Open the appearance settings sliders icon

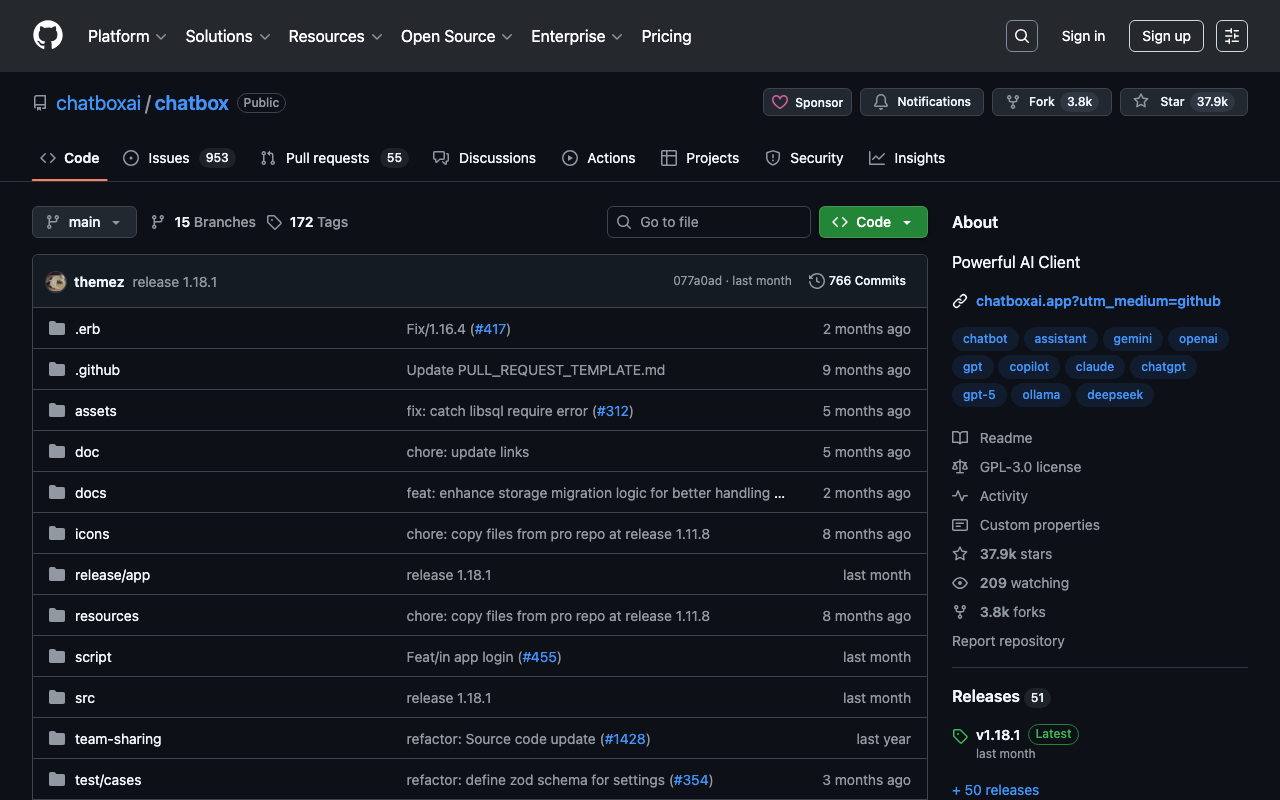click(x=1231, y=36)
